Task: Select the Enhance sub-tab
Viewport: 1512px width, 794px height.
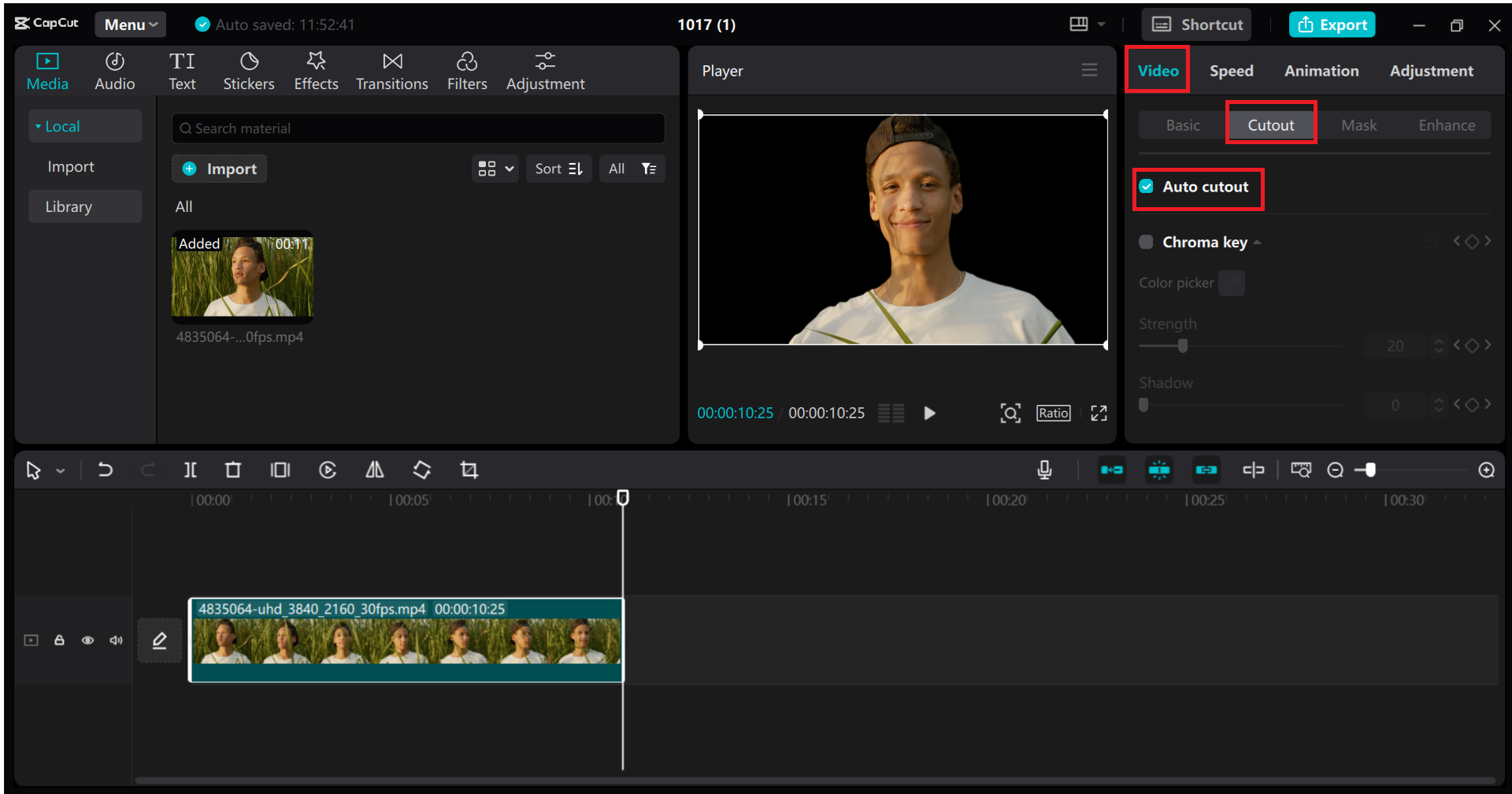Action: point(1447,125)
